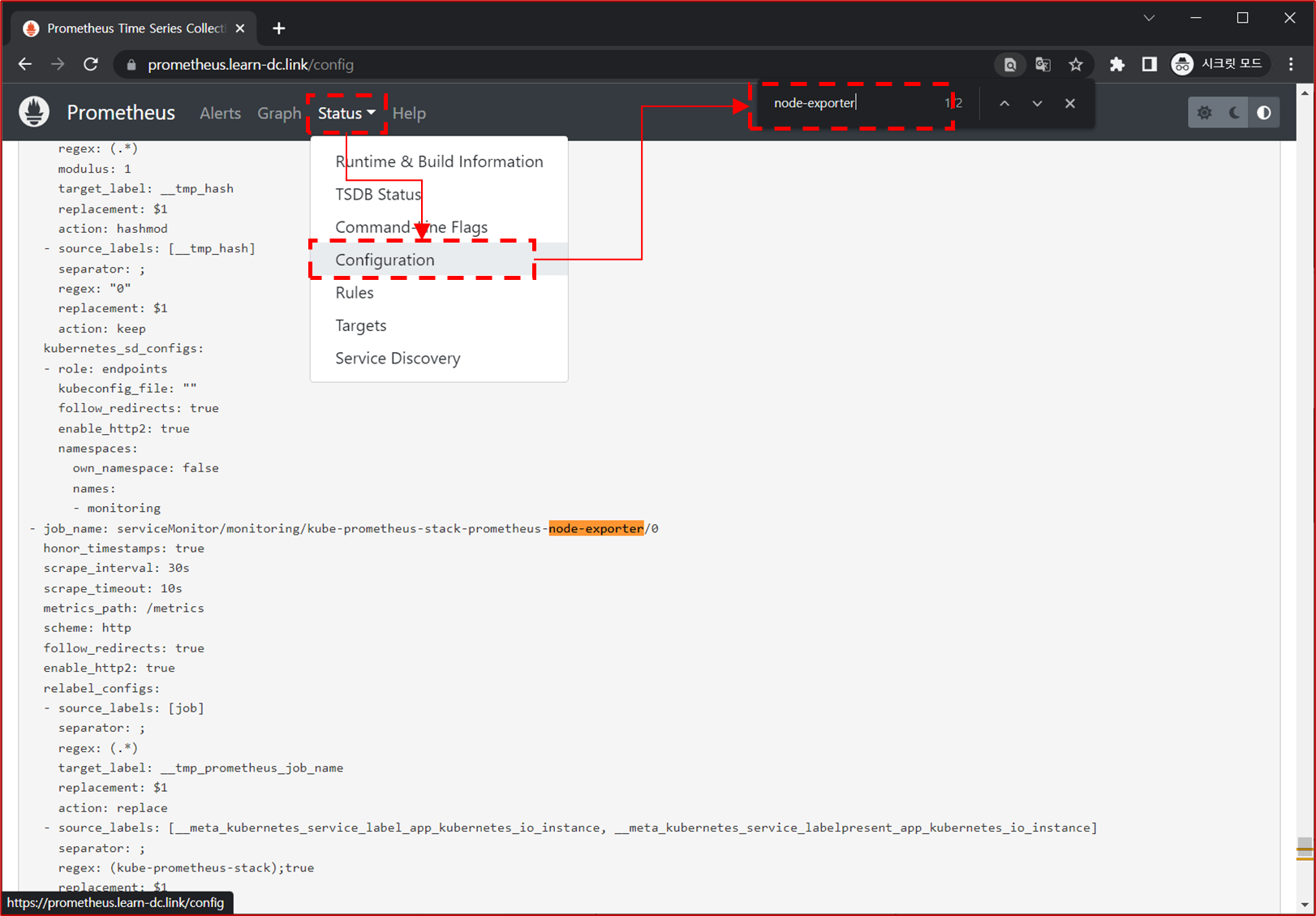Open the side panel icon
Screen dimensions: 1316x916
(1149, 64)
